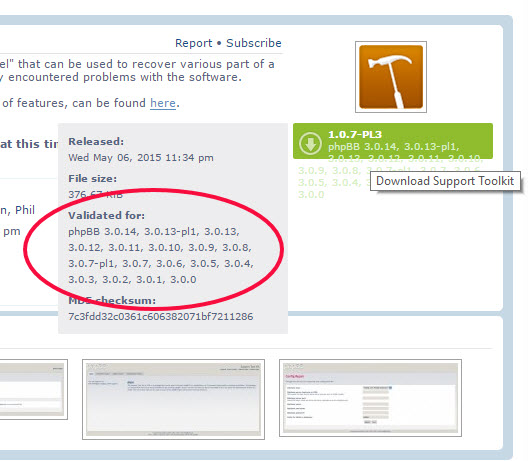Open the right Config Repair screenshot thumbnail
528x461 pixels.
(370, 398)
